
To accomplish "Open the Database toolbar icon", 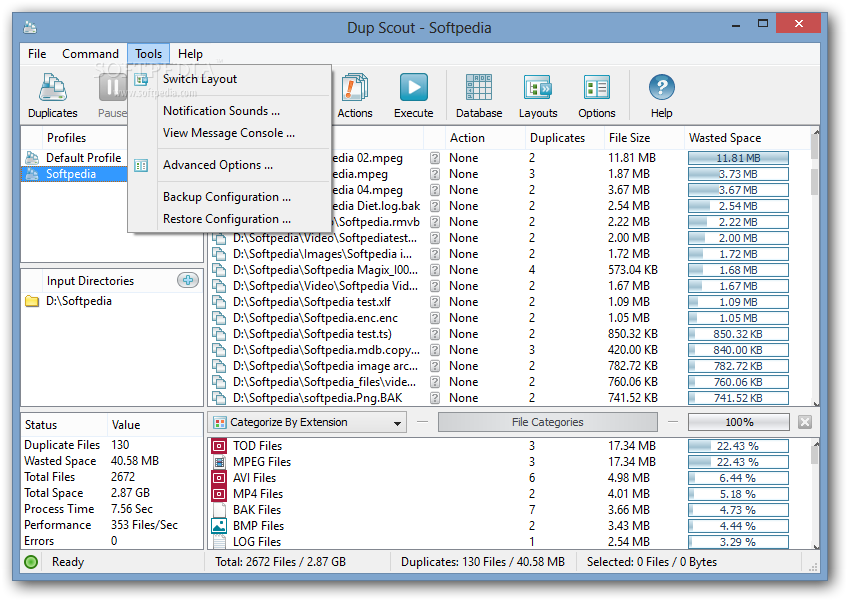I will (479, 96).
